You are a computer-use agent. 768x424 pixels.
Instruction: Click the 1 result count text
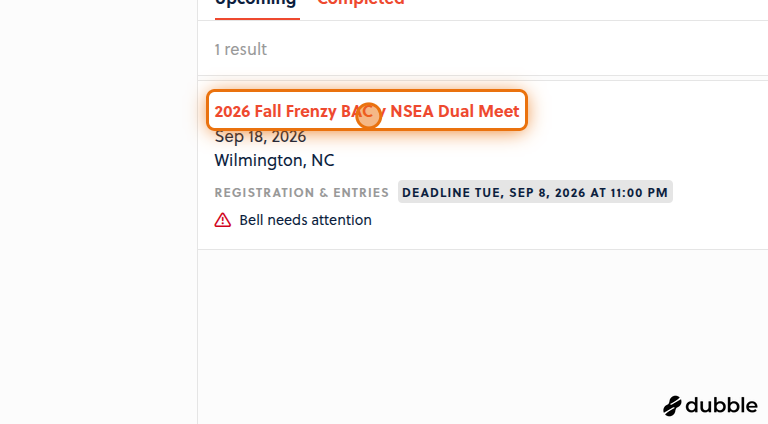point(240,49)
